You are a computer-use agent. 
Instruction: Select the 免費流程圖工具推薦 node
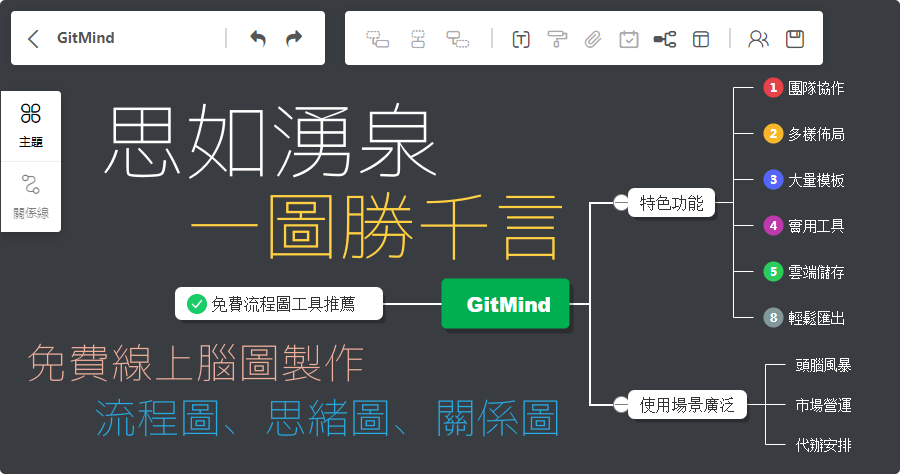pos(279,304)
